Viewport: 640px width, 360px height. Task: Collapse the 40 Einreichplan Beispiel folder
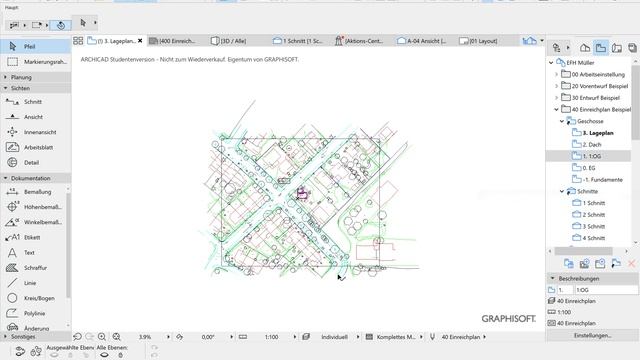(x=556, y=109)
